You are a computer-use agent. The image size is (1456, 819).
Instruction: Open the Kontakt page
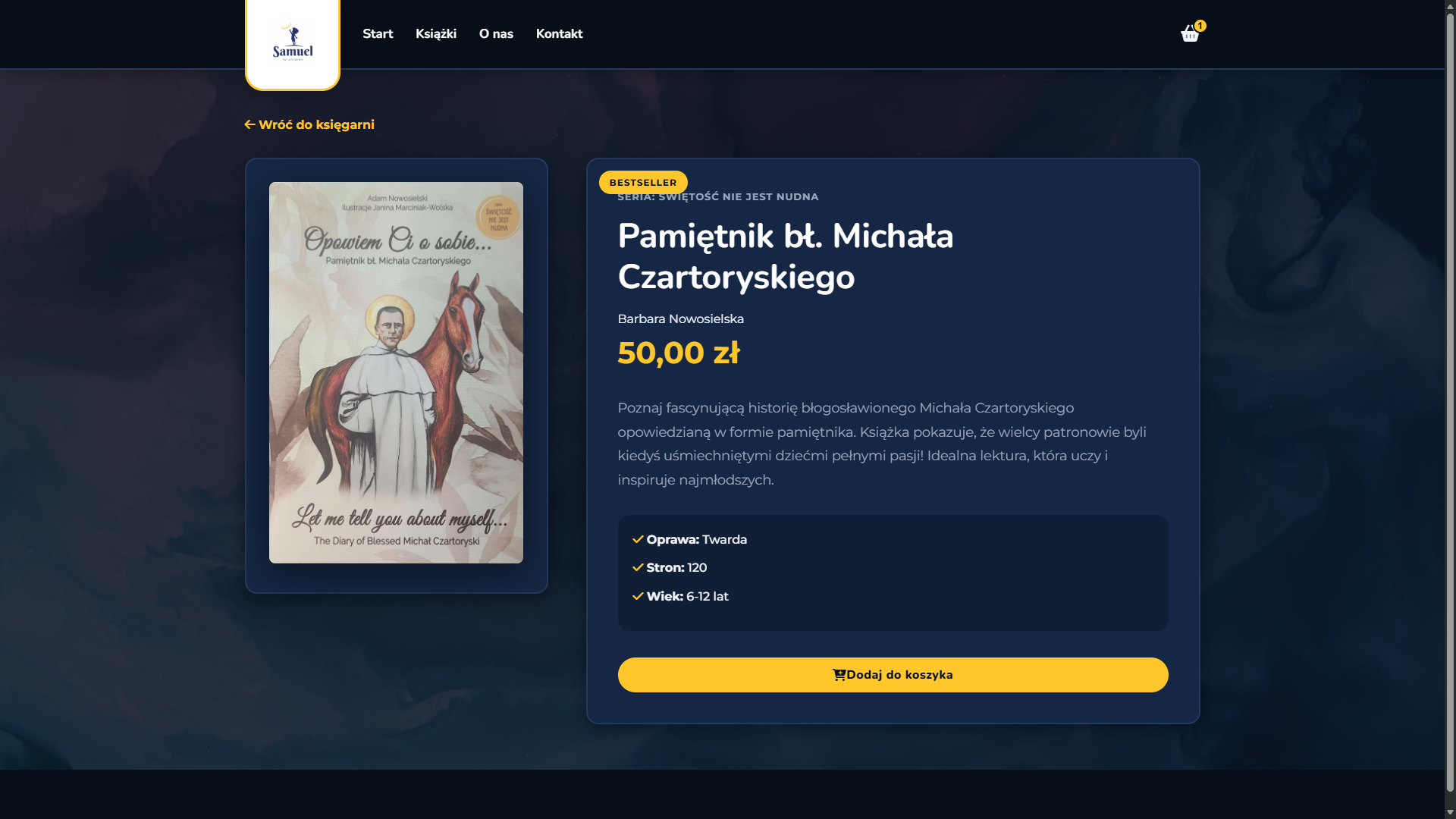point(560,34)
